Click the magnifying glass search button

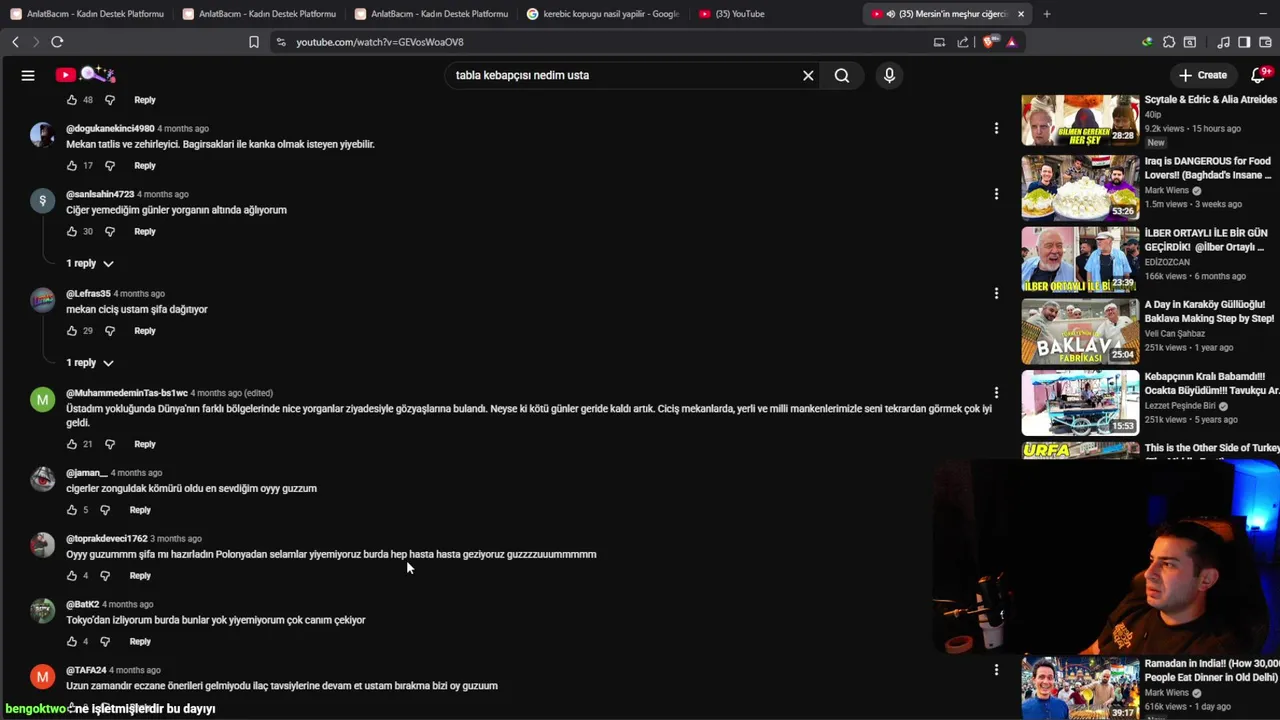[842, 75]
